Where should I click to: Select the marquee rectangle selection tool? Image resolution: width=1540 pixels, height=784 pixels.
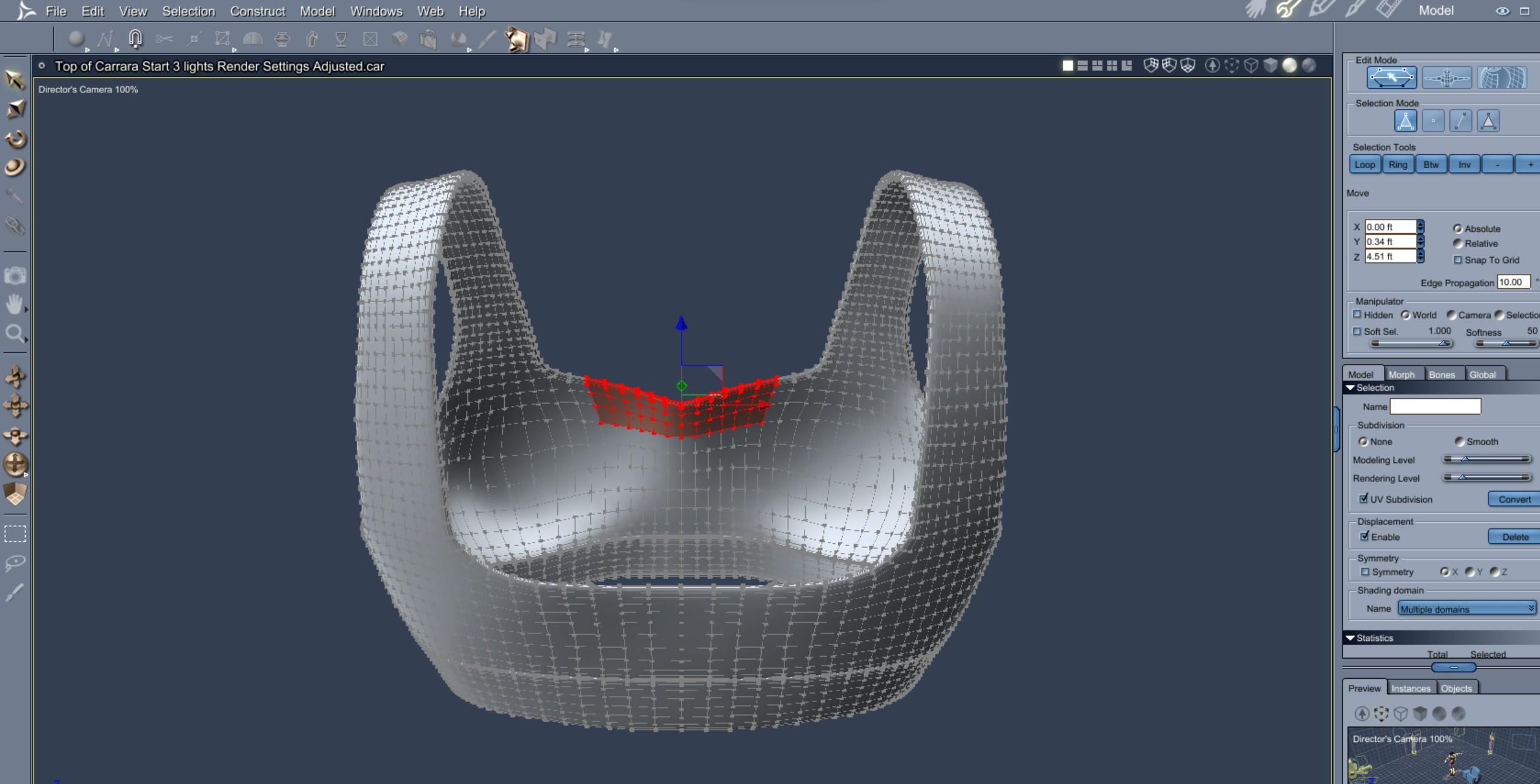(15, 534)
